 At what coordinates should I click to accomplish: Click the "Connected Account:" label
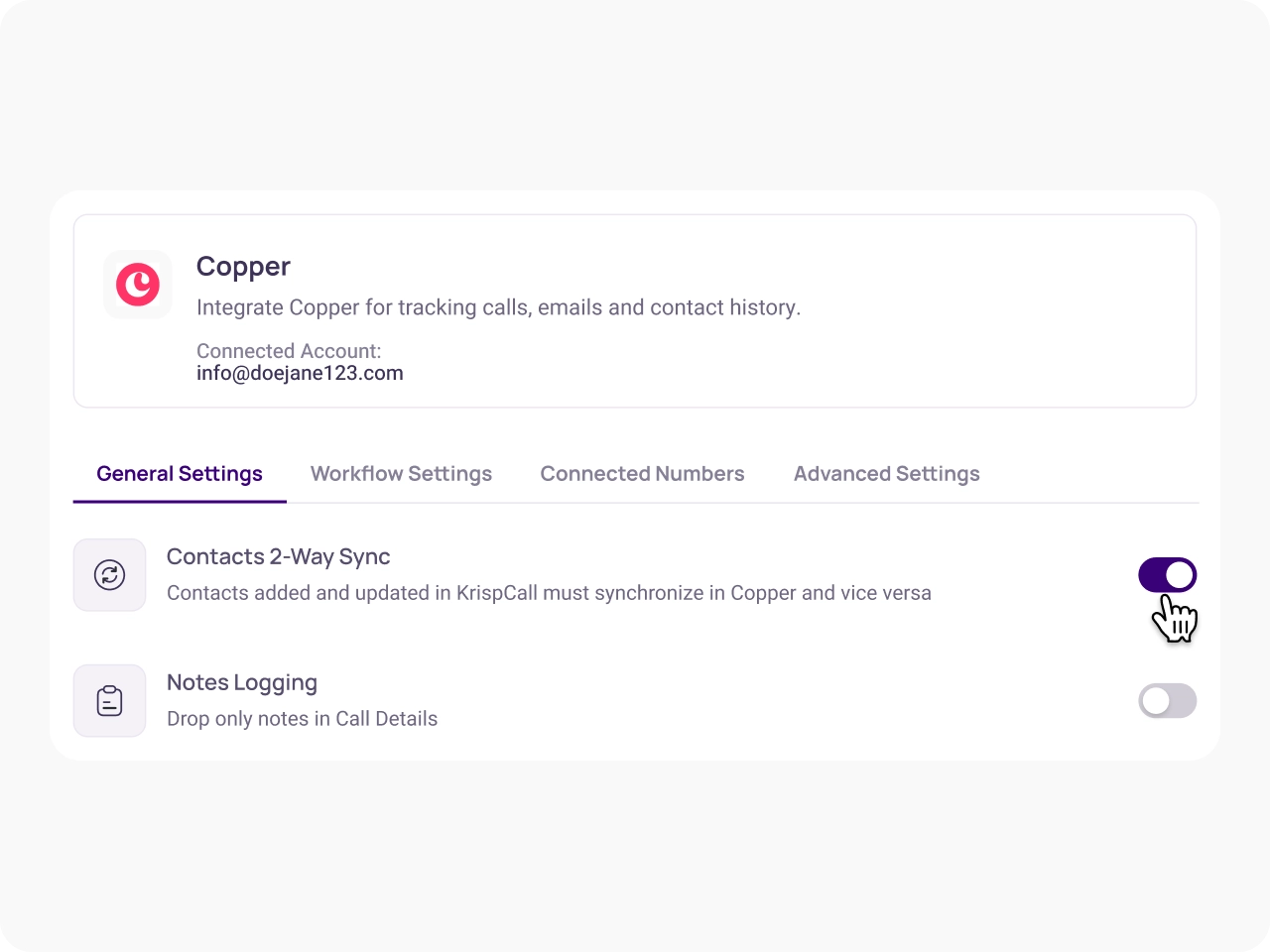coord(289,351)
